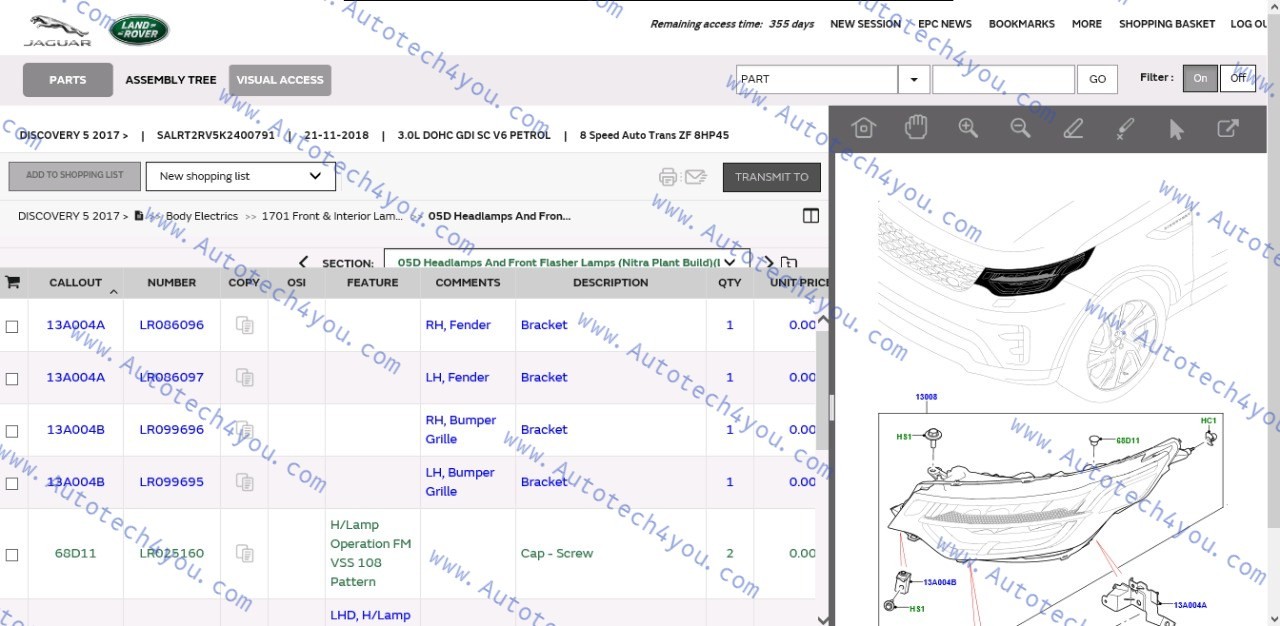Zoom out on the parts diagram
Screen dimensions: 1280x626
point(1020,128)
